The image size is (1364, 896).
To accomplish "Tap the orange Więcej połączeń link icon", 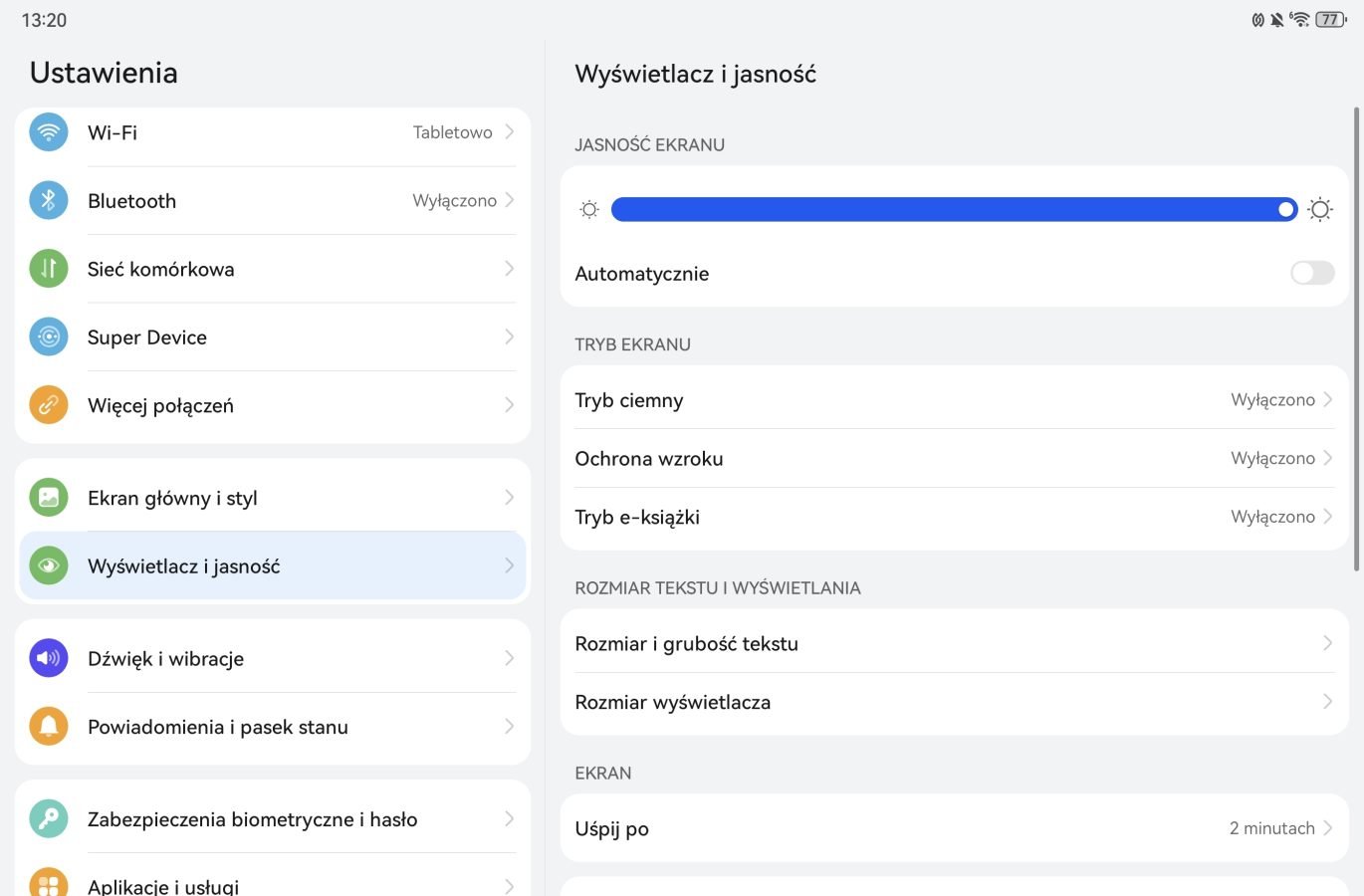I will pos(49,405).
